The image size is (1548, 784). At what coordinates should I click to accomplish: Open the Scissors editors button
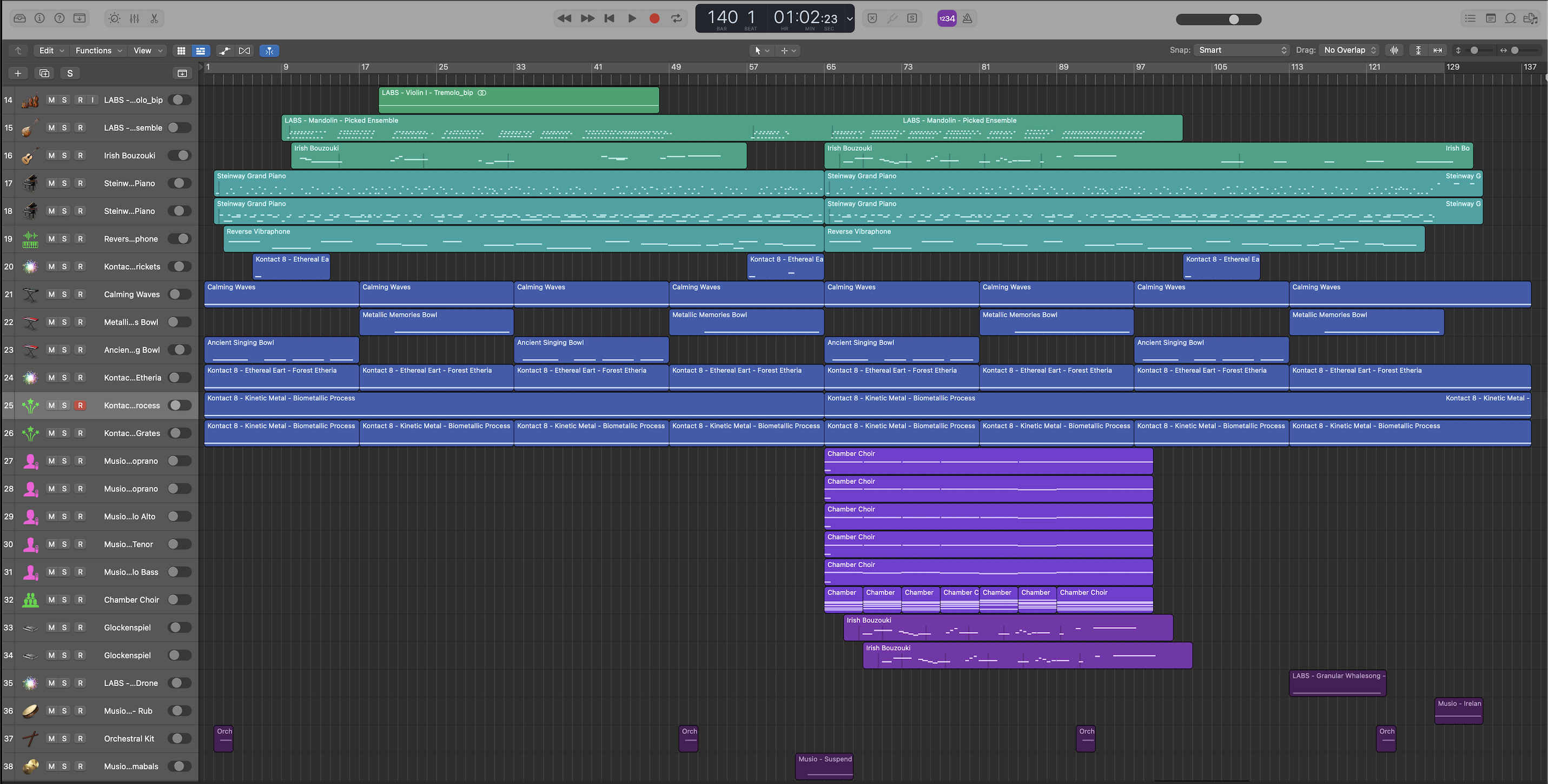coord(155,18)
